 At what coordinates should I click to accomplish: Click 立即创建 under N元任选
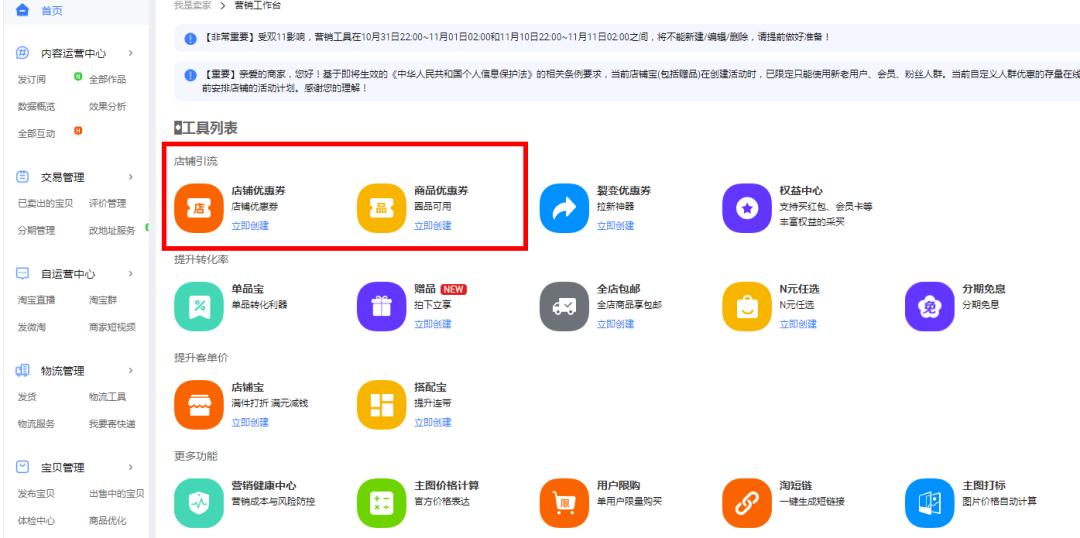[x=798, y=324]
